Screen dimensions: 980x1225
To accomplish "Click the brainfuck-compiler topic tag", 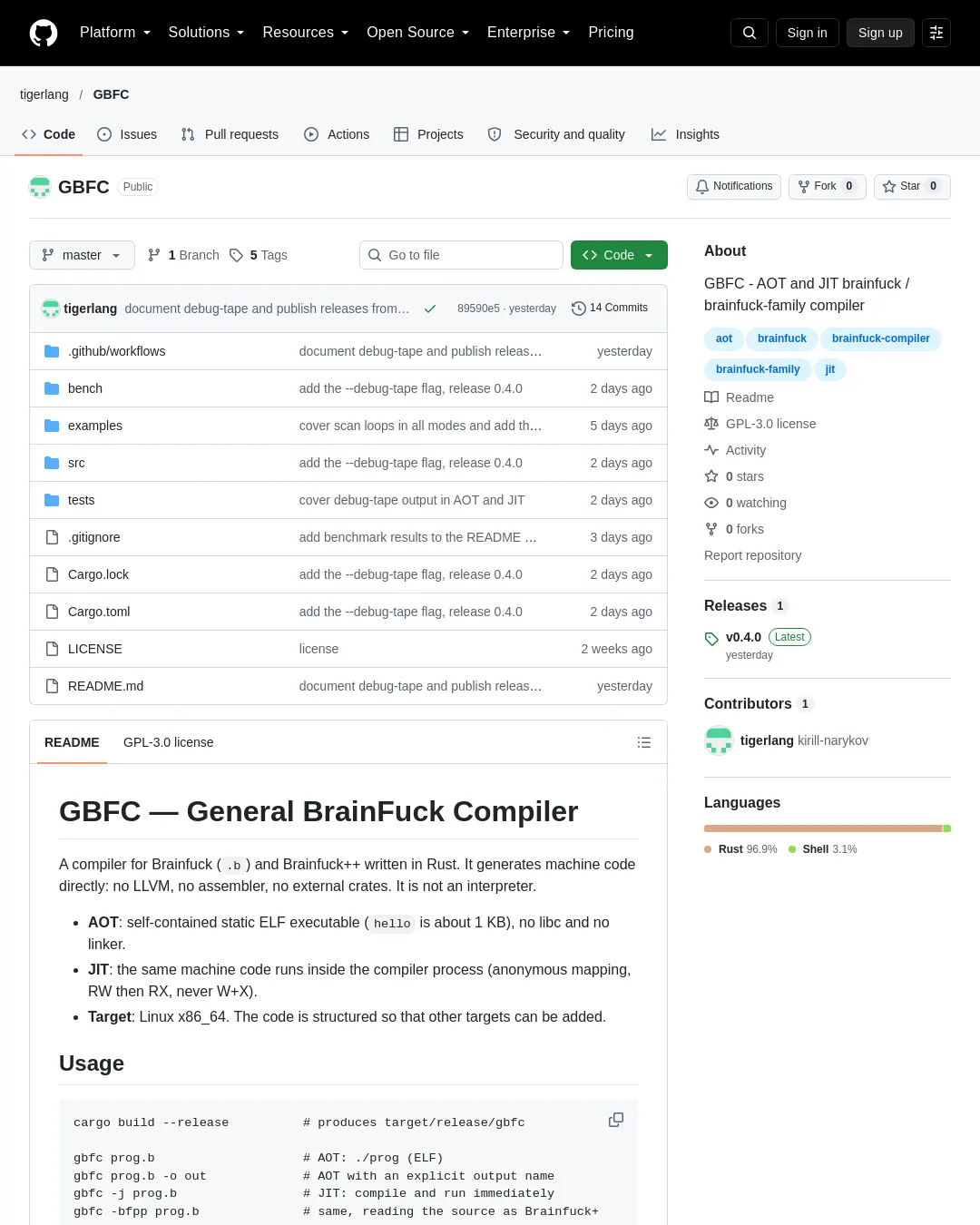I will coord(881,338).
